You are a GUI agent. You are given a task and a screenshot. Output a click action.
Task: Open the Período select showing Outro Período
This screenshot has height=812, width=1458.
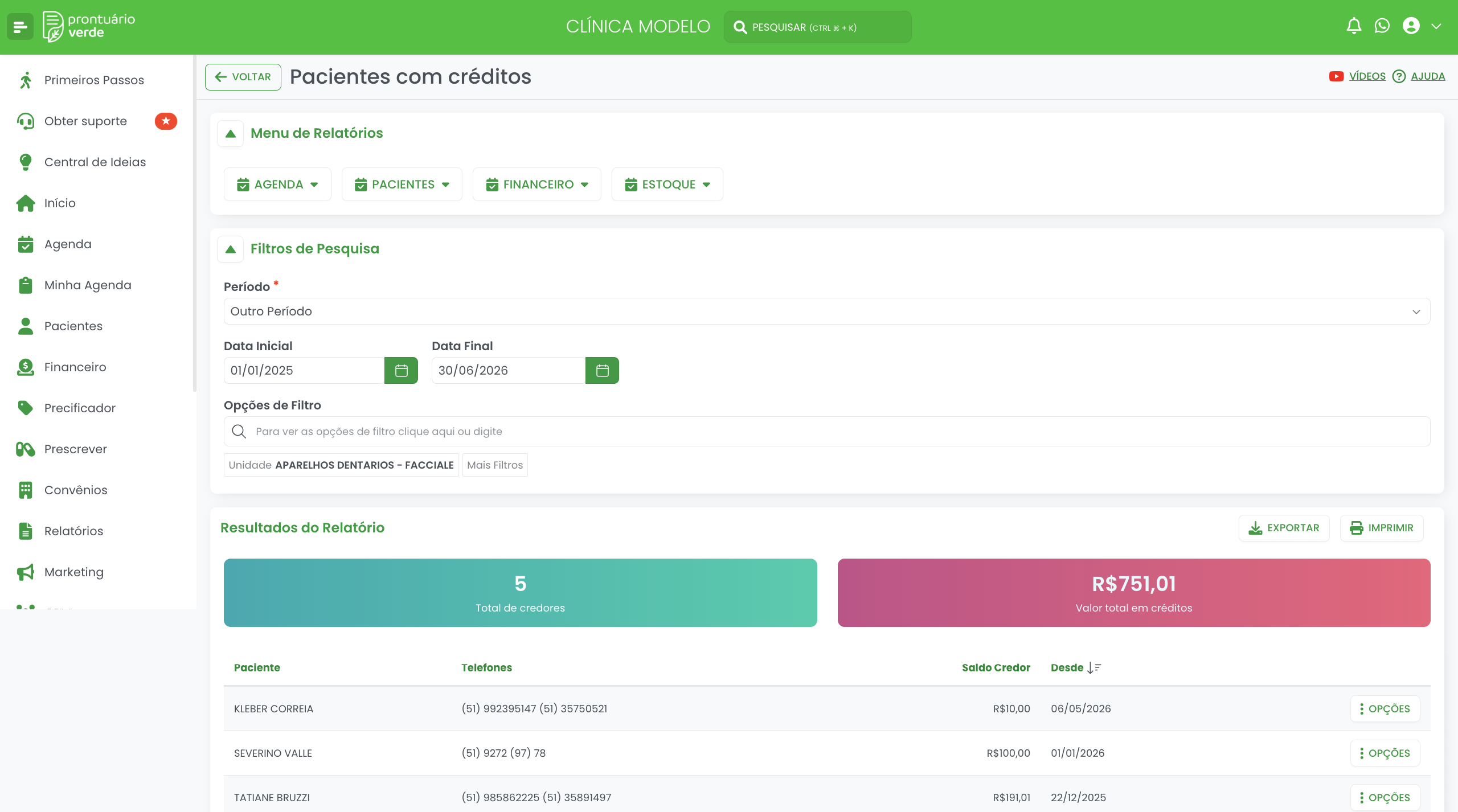pos(827,311)
